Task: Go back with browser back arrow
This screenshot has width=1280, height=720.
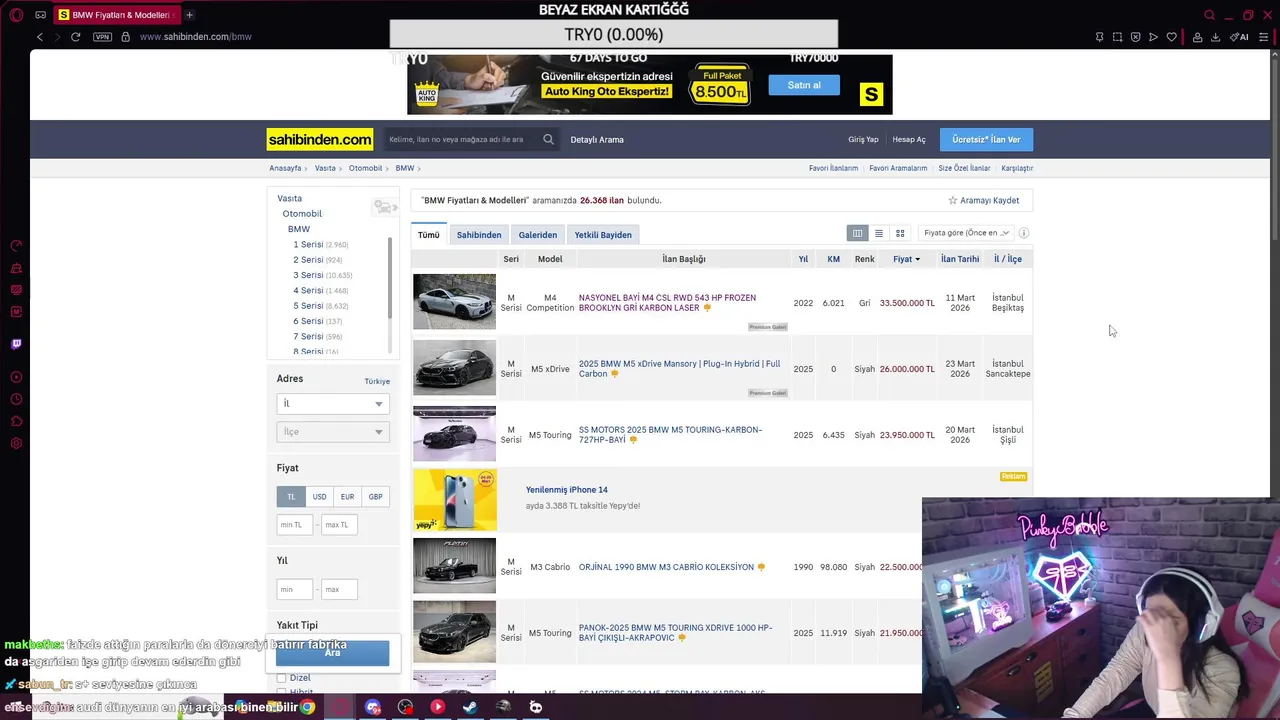Action: [x=40, y=37]
